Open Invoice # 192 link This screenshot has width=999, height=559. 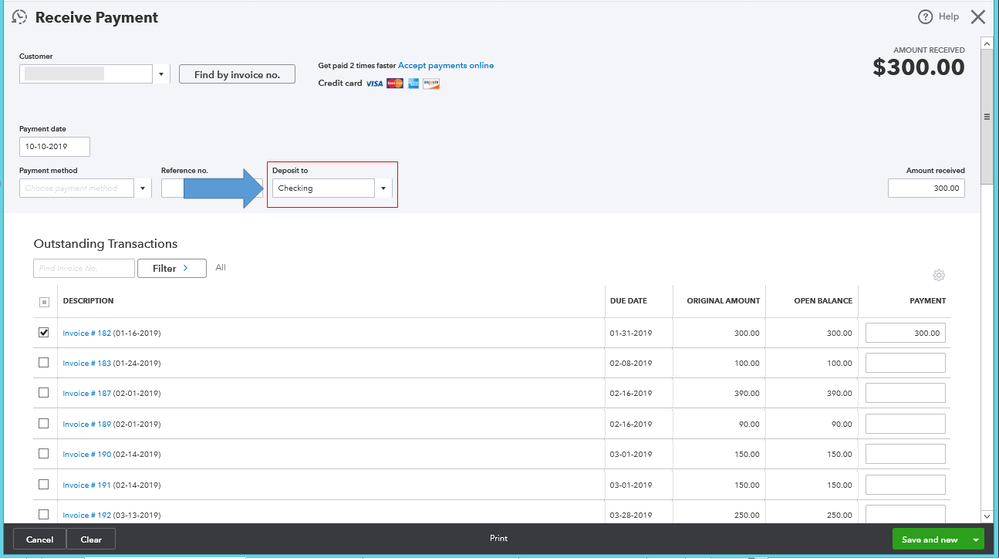coord(87,515)
